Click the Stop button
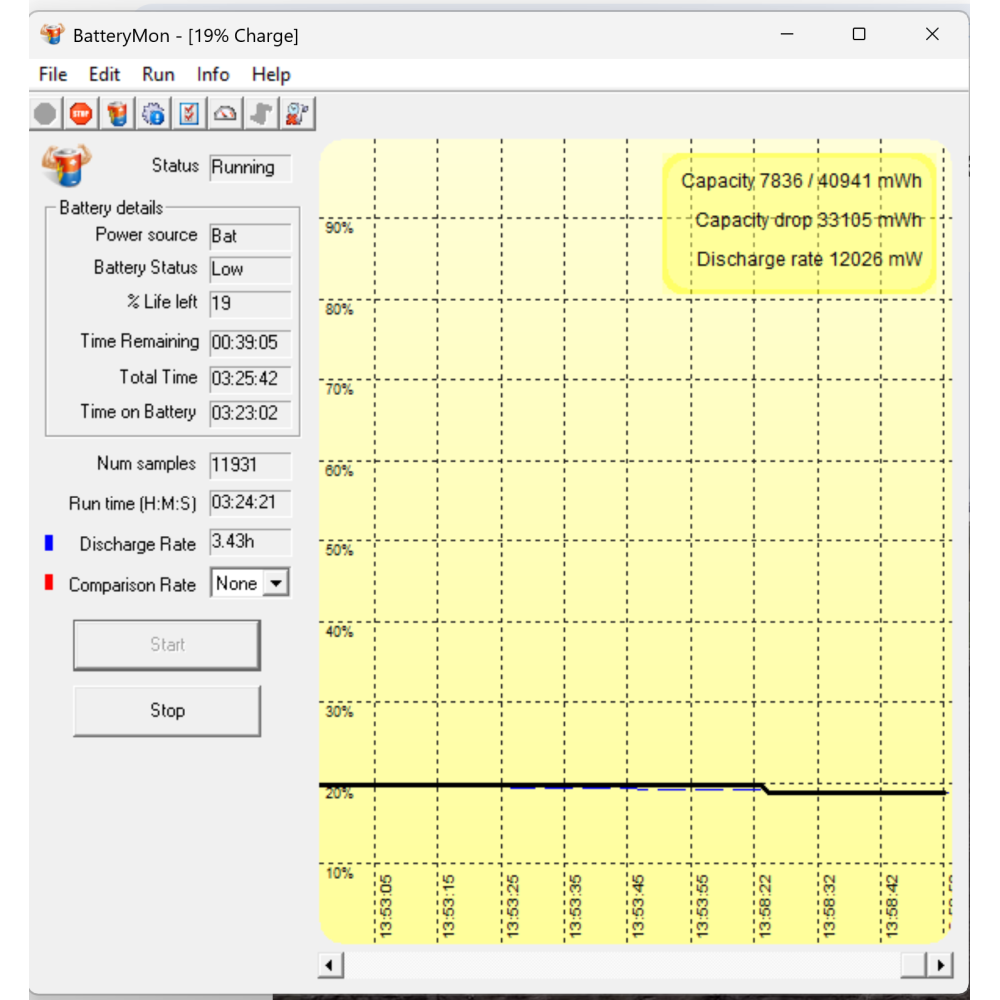 pos(167,710)
